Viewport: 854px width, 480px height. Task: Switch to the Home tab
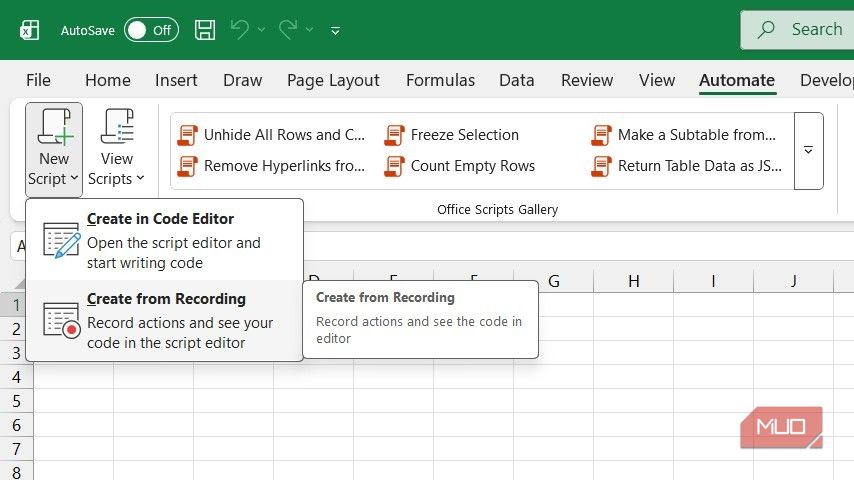tap(108, 80)
